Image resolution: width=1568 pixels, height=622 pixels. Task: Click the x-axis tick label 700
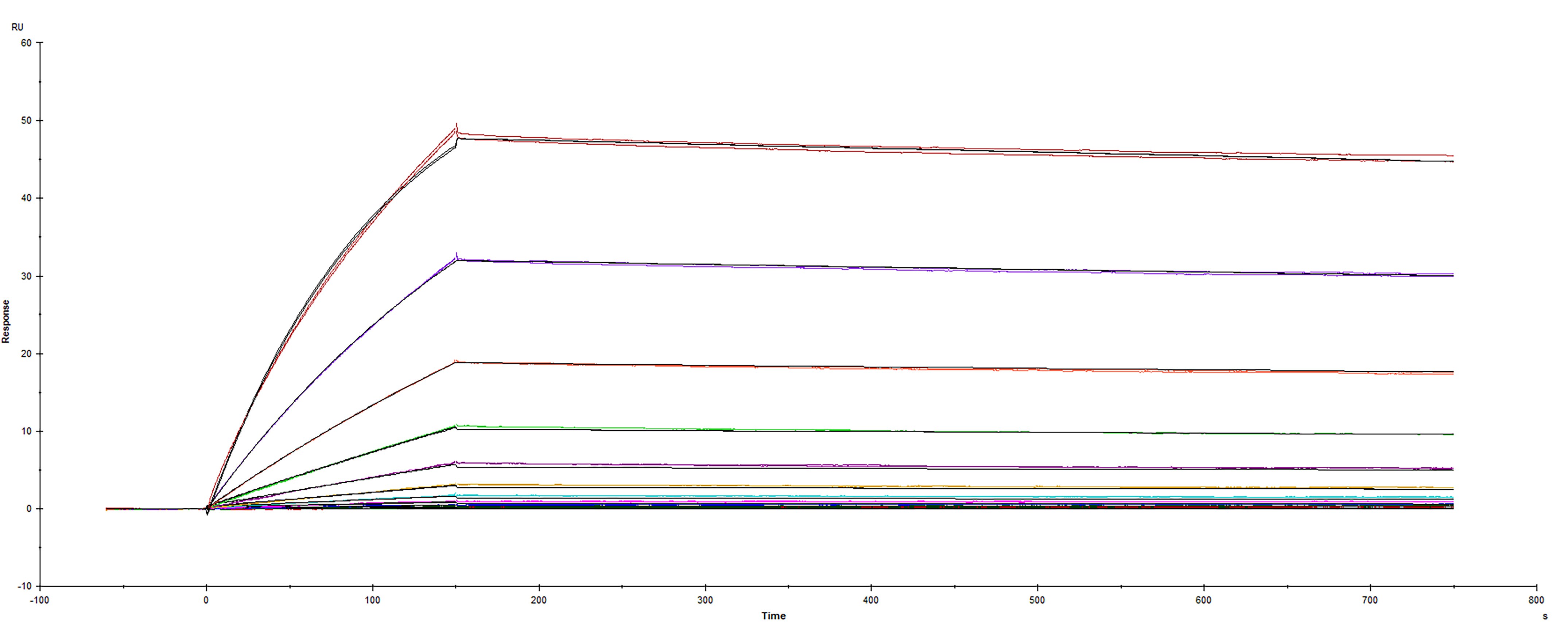point(1370,600)
